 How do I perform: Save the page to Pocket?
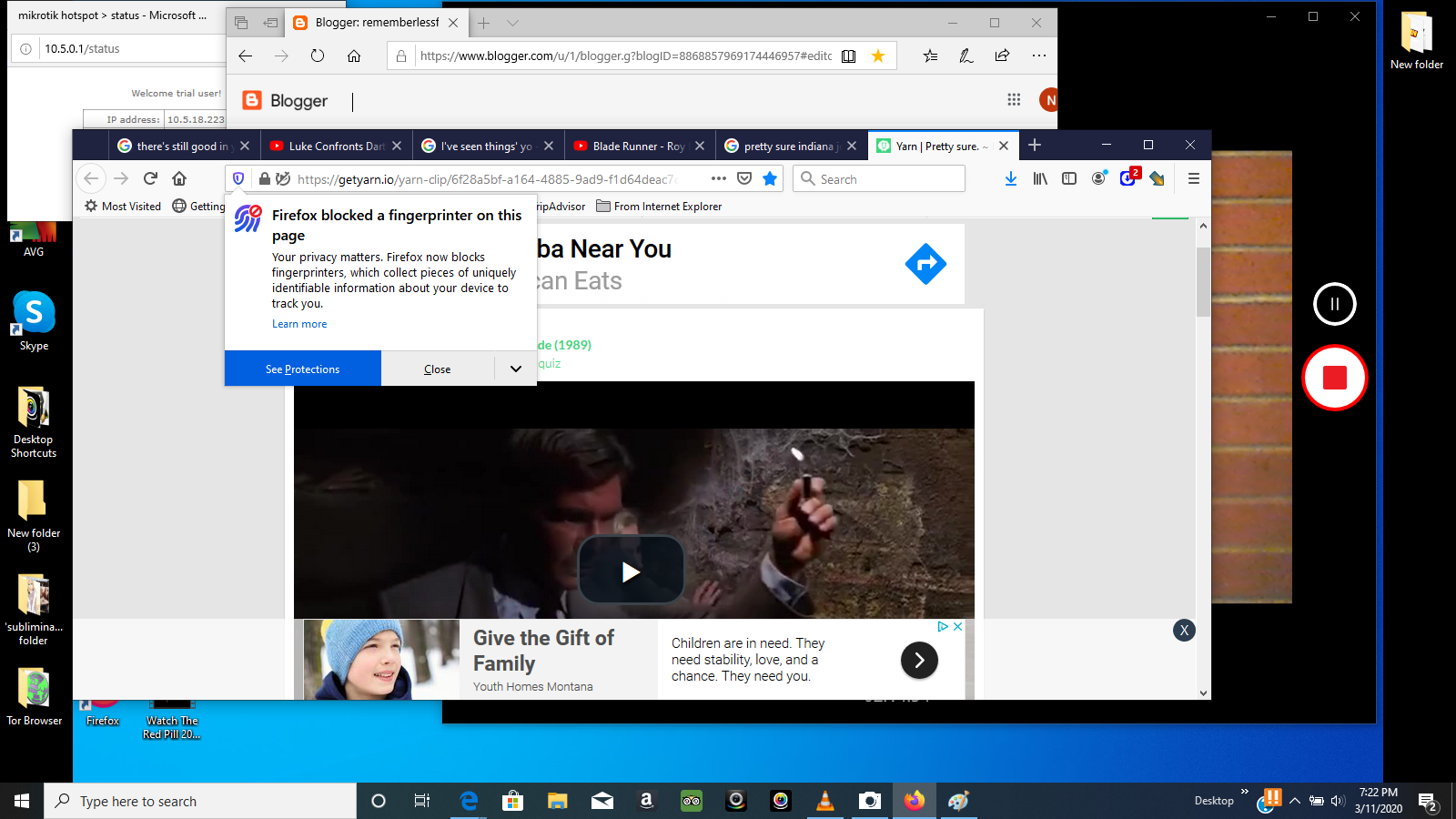(x=744, y=178)
